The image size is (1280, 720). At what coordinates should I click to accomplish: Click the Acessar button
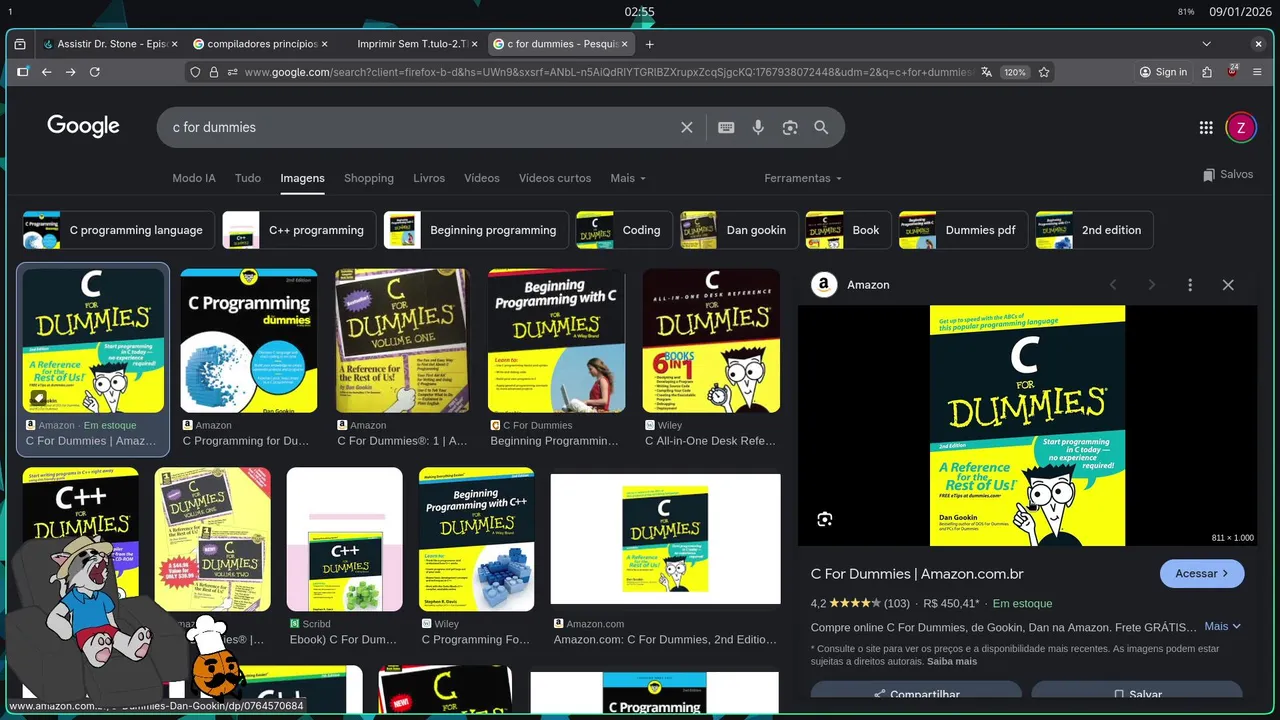click(x=1202, y=574)
